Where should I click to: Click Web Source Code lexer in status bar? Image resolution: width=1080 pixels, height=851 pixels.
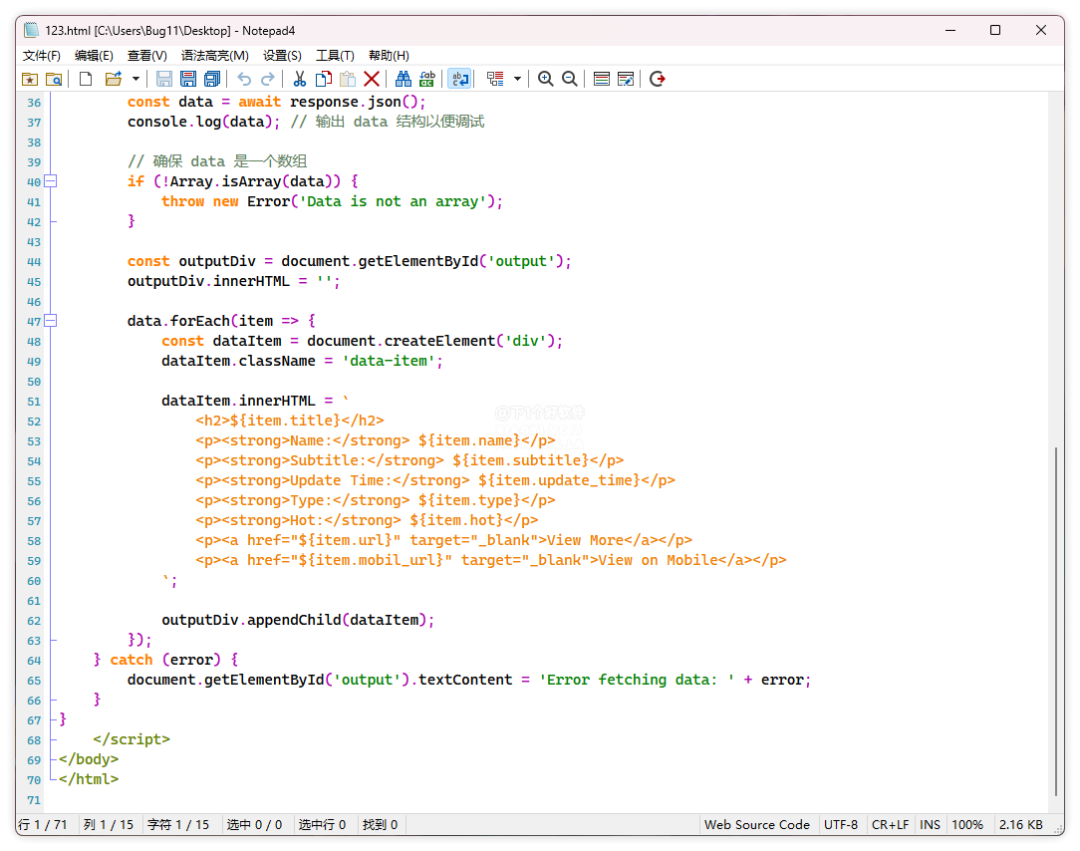click(756, 825)
